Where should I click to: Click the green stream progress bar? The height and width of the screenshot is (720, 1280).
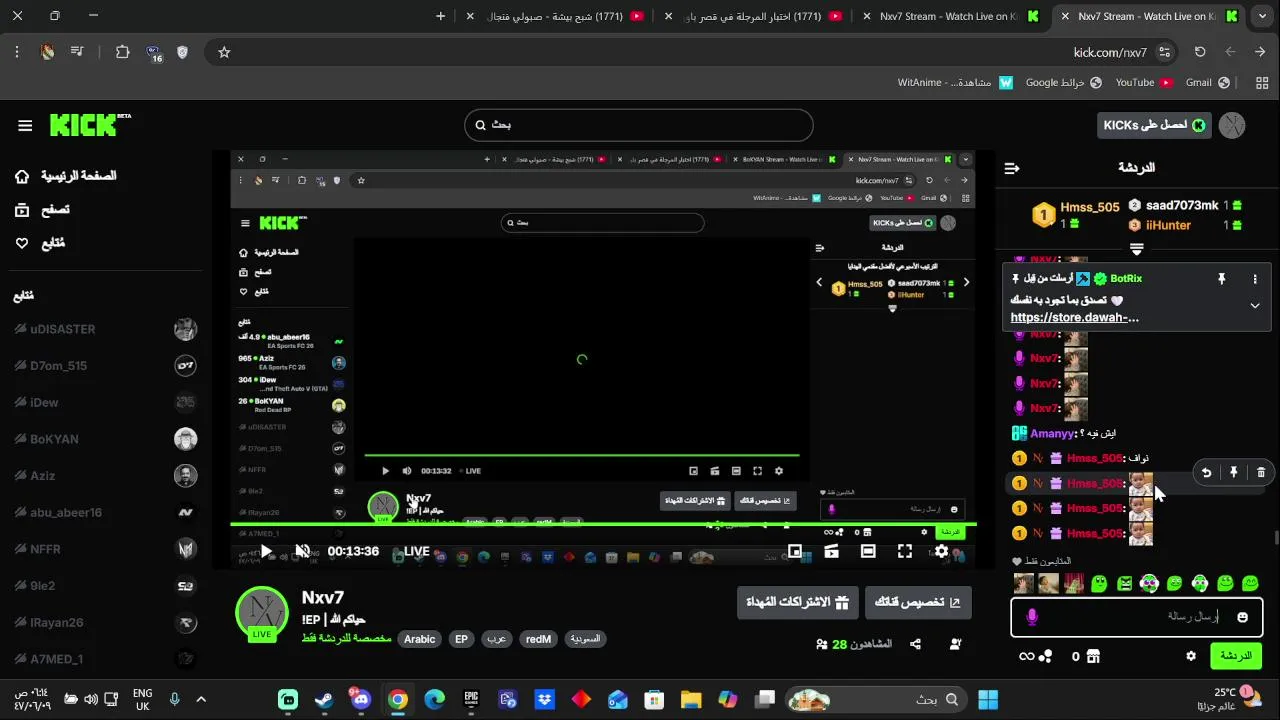coord(604,524)
